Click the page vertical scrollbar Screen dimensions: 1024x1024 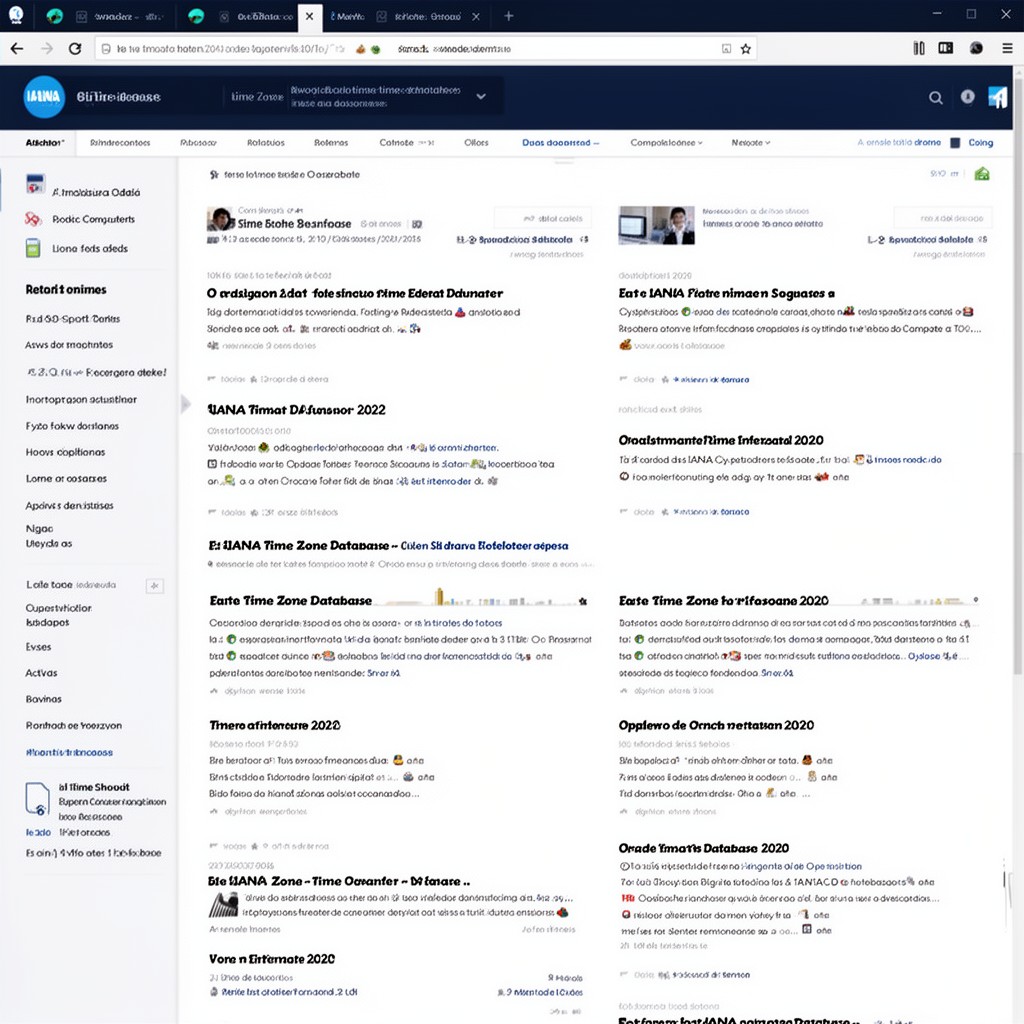coord(1017,372)
